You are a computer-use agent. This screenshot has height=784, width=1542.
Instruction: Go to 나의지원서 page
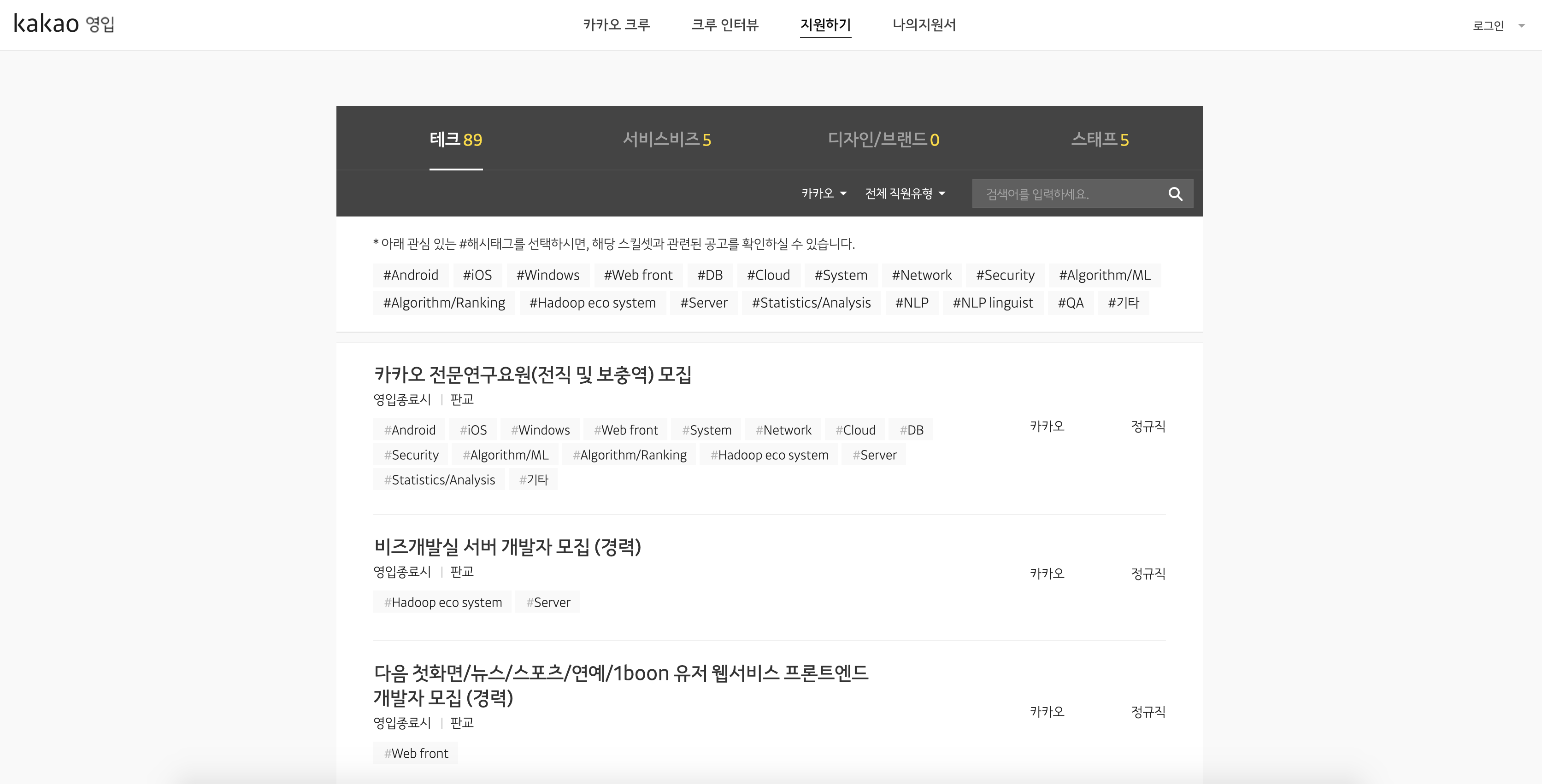coord(924,24)
